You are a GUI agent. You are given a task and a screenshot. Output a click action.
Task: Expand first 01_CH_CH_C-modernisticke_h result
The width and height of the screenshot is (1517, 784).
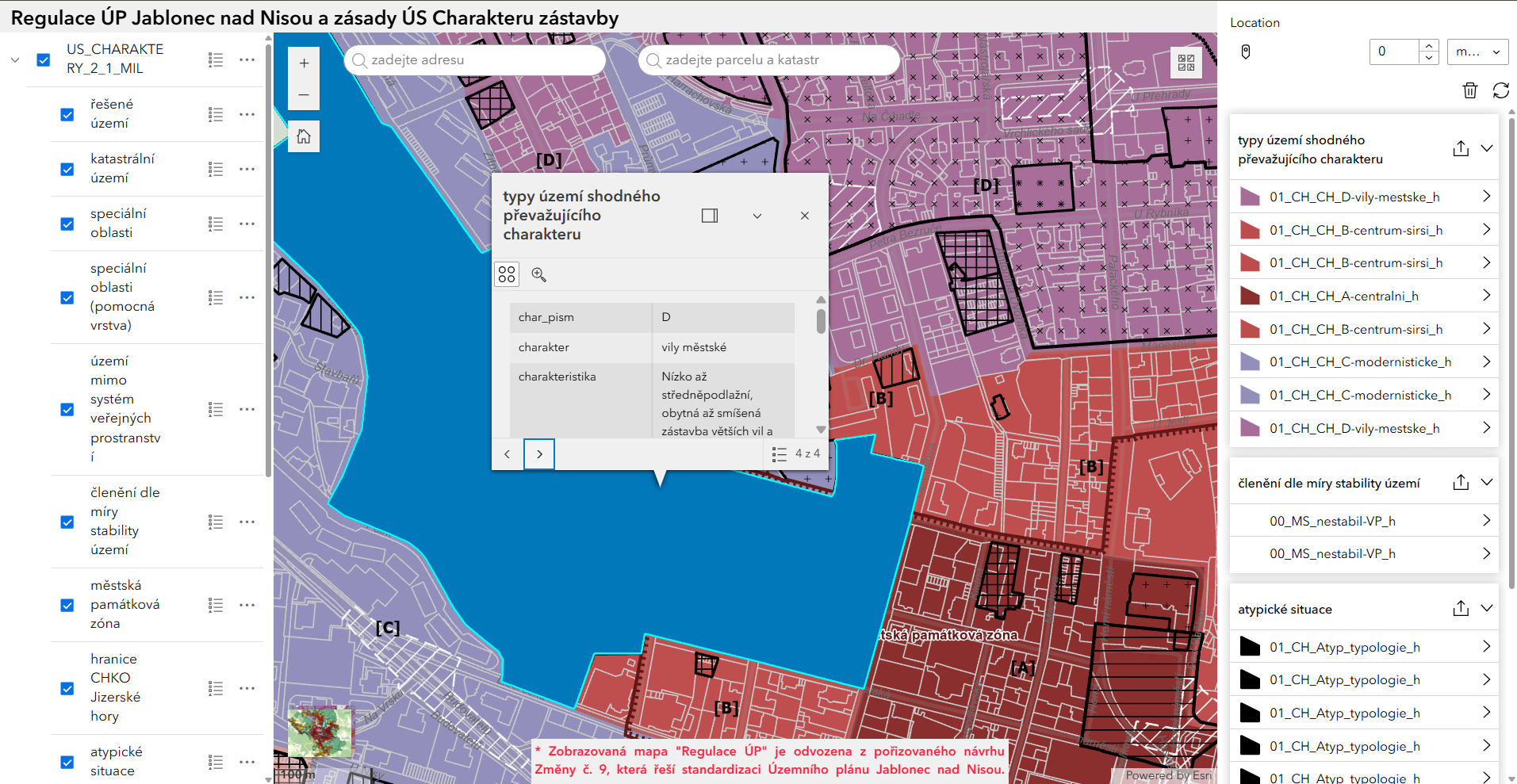pyautogui.click(x=1486, y=361)
